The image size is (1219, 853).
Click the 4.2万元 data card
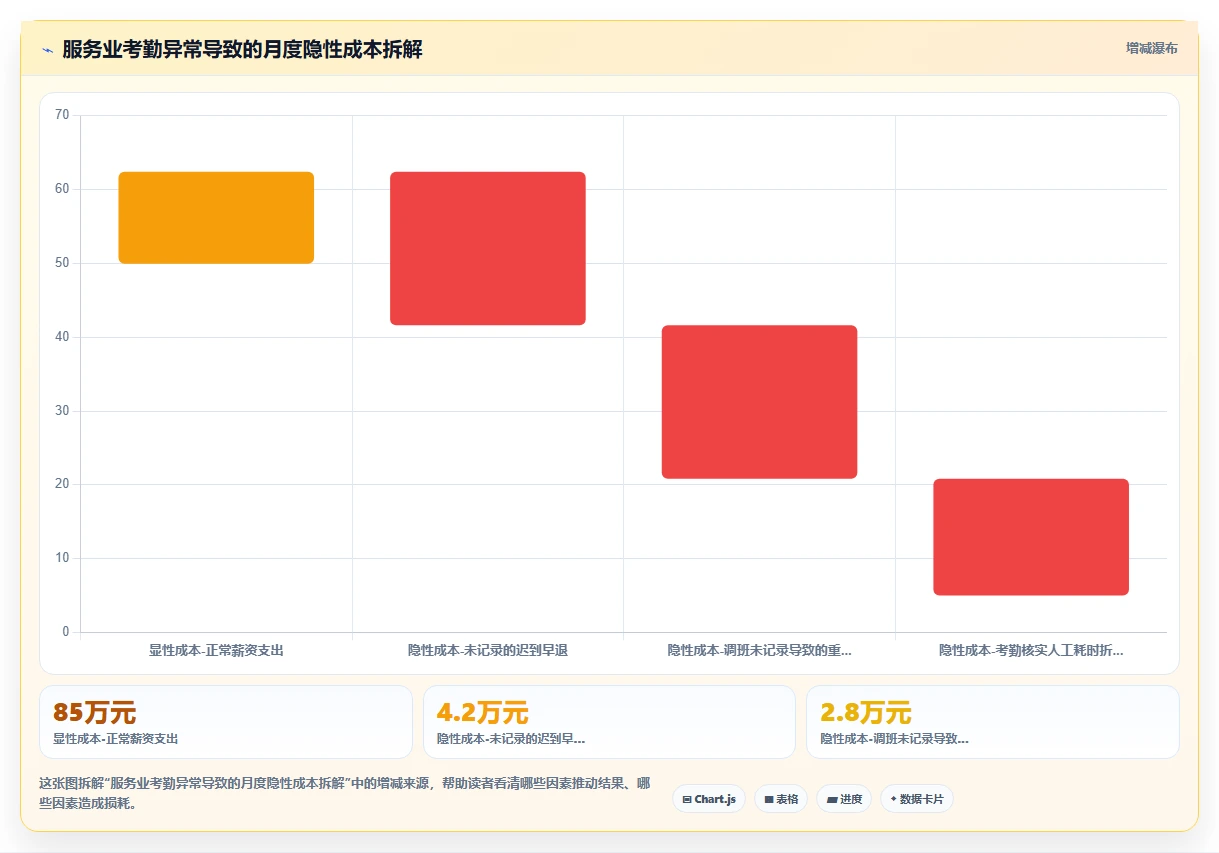tap(609, 722)
